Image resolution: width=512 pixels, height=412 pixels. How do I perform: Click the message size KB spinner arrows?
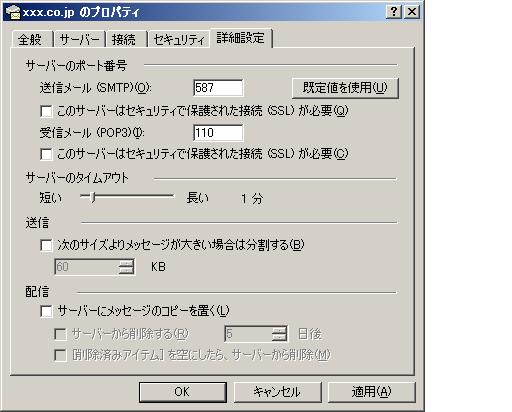[126, 267]
